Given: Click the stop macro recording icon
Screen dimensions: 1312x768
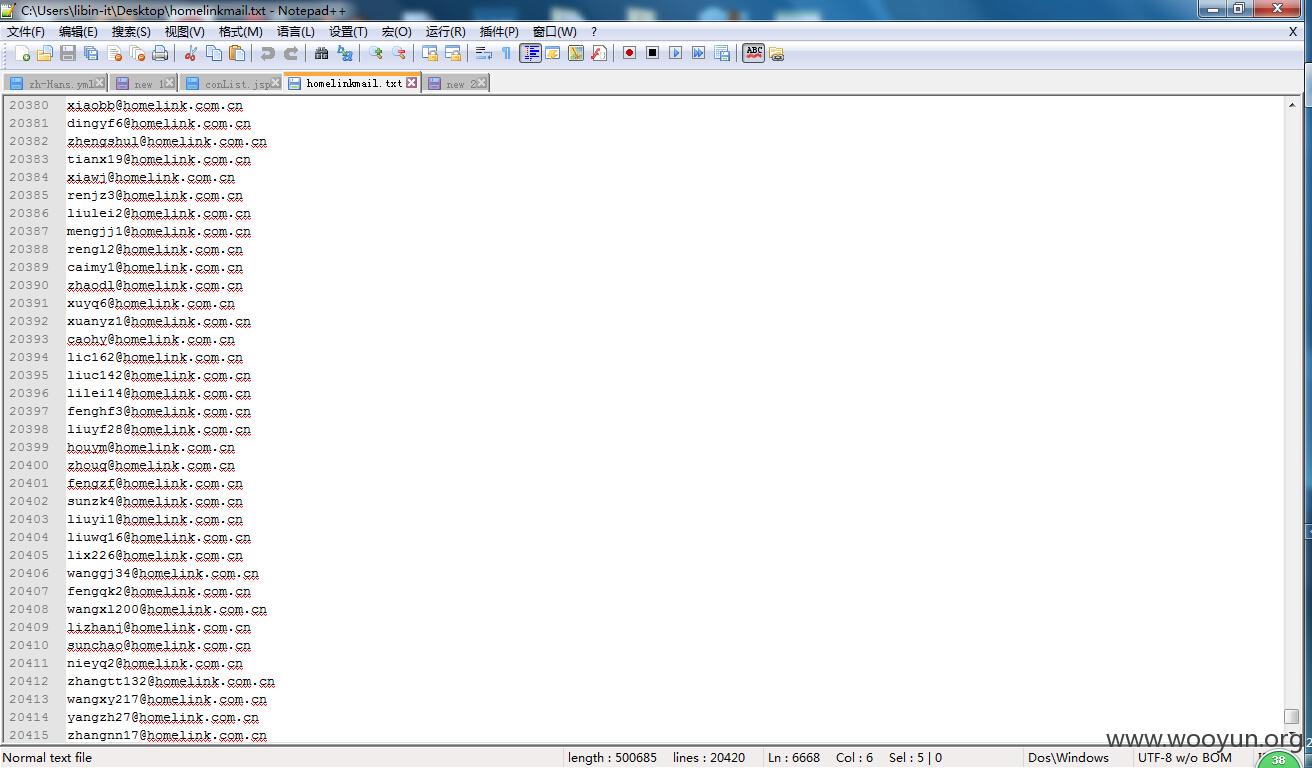Looking at the screenshot, I should coord(653,53).
